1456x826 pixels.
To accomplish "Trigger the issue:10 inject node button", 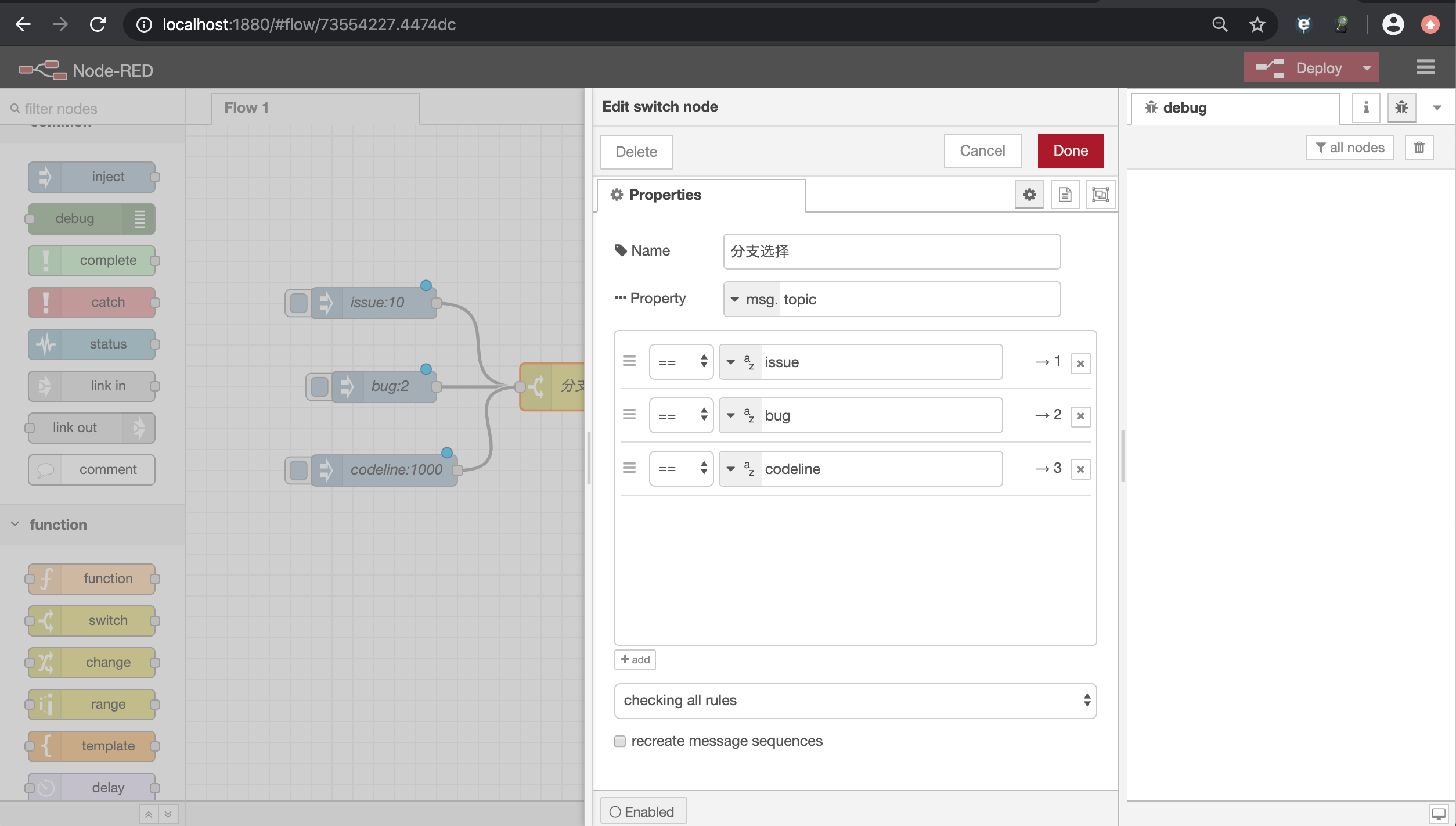I will [298, 303].
